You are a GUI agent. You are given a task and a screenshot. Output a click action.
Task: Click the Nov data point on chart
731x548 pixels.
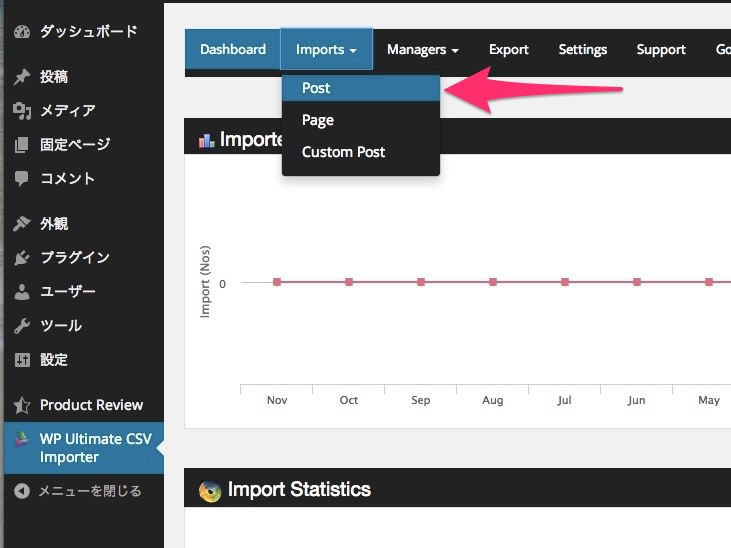277,282
